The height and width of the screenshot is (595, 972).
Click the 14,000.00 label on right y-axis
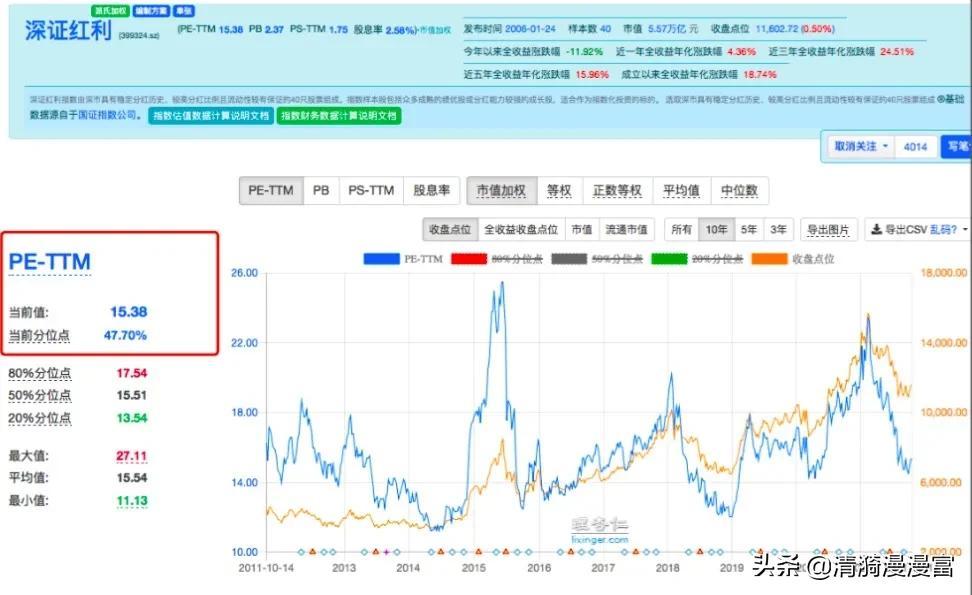point(943,342)
